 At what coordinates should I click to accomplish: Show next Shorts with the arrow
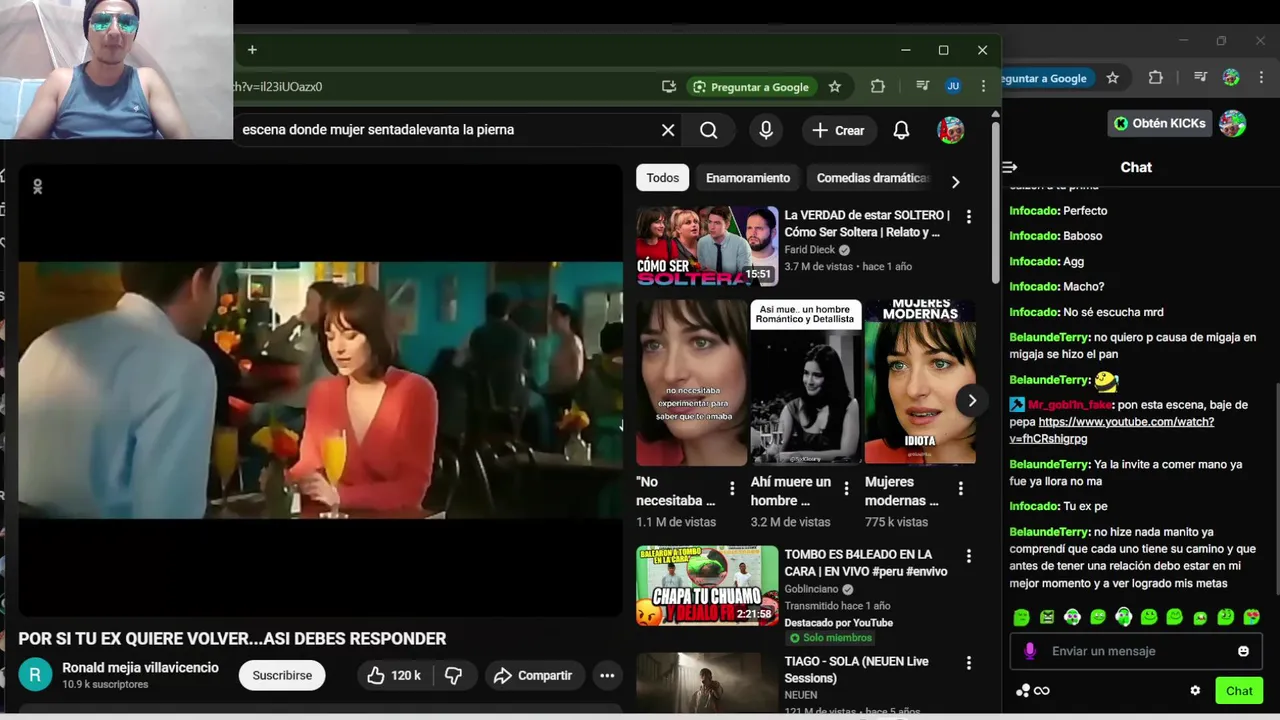click(x=971, y=401)
